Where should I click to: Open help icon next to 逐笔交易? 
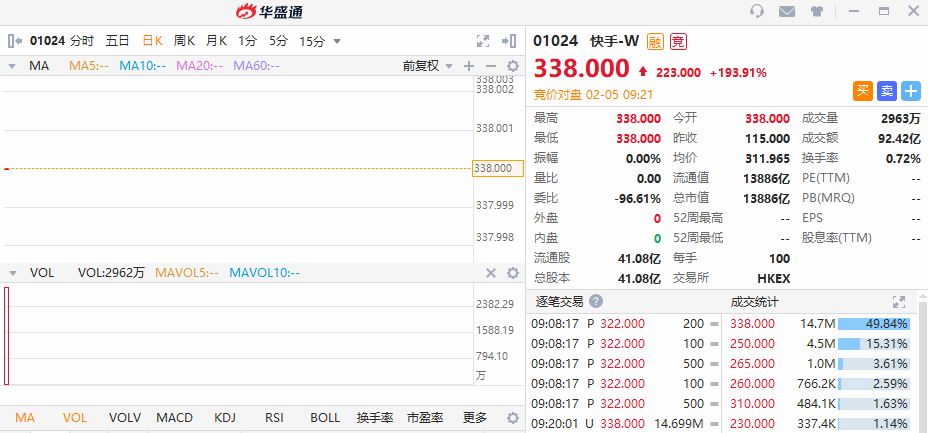point(596,302)
